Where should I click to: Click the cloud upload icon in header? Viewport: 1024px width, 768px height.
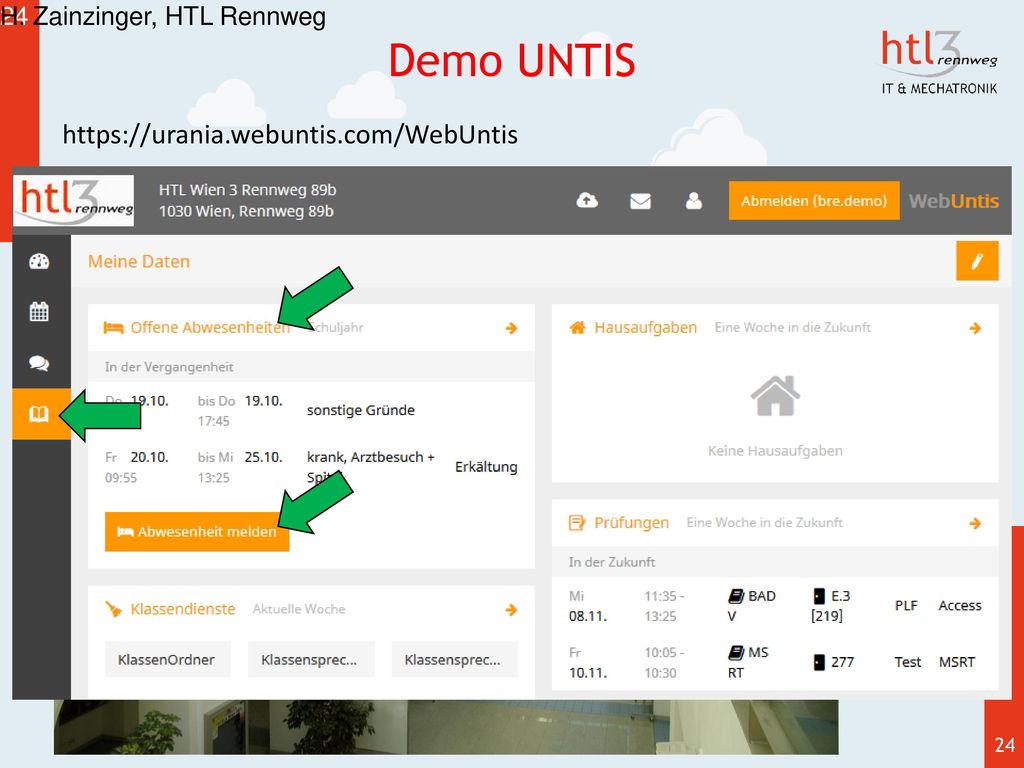click(x=586, y=200)
